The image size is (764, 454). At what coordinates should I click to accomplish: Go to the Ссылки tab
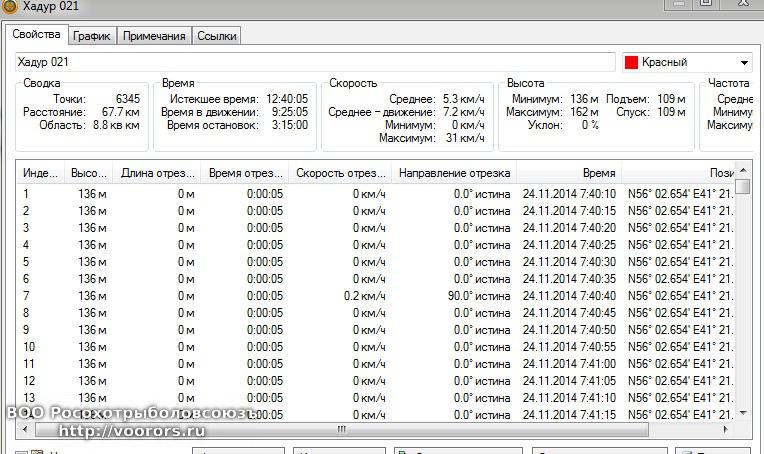[216, 36]
